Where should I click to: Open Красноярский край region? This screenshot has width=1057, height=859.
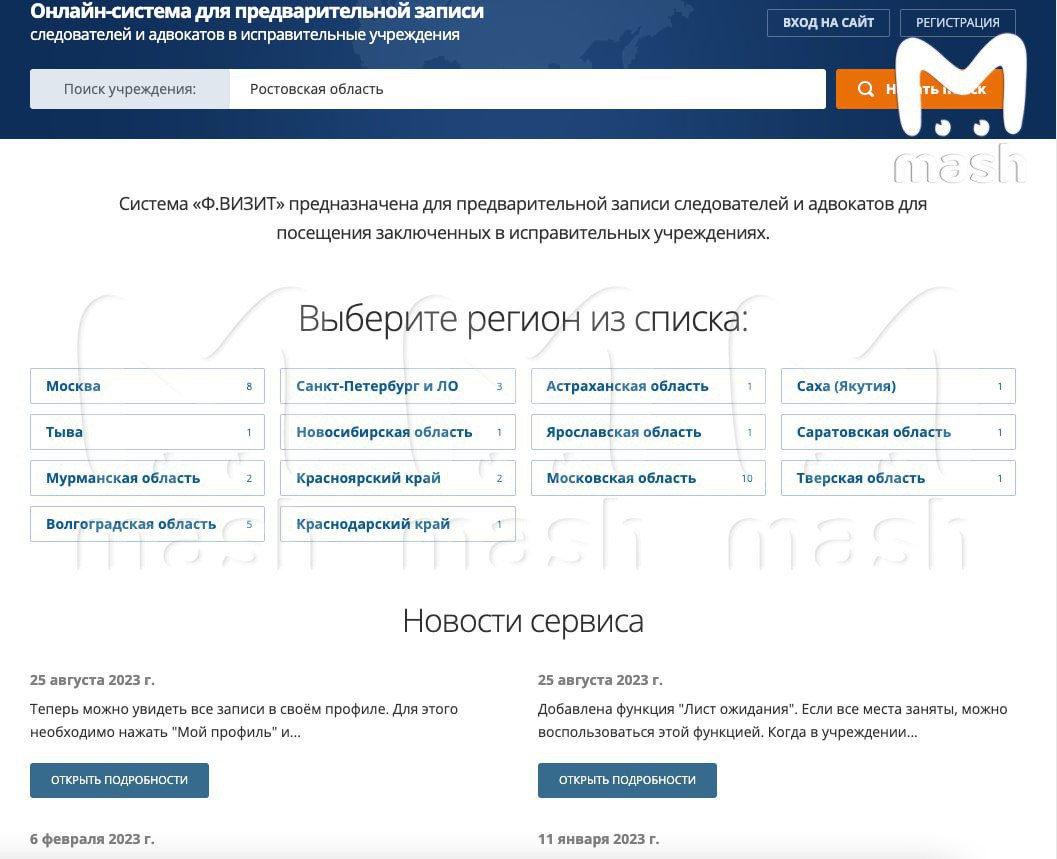click(397, 478)
